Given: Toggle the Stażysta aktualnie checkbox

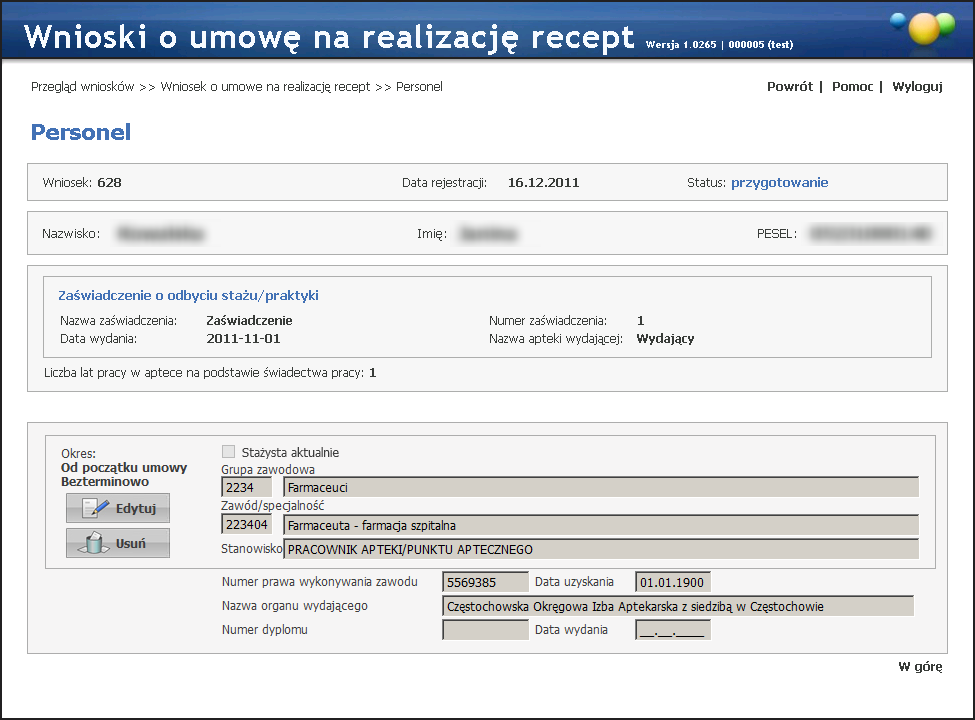Looking at the screenshot, I should 229,452.
